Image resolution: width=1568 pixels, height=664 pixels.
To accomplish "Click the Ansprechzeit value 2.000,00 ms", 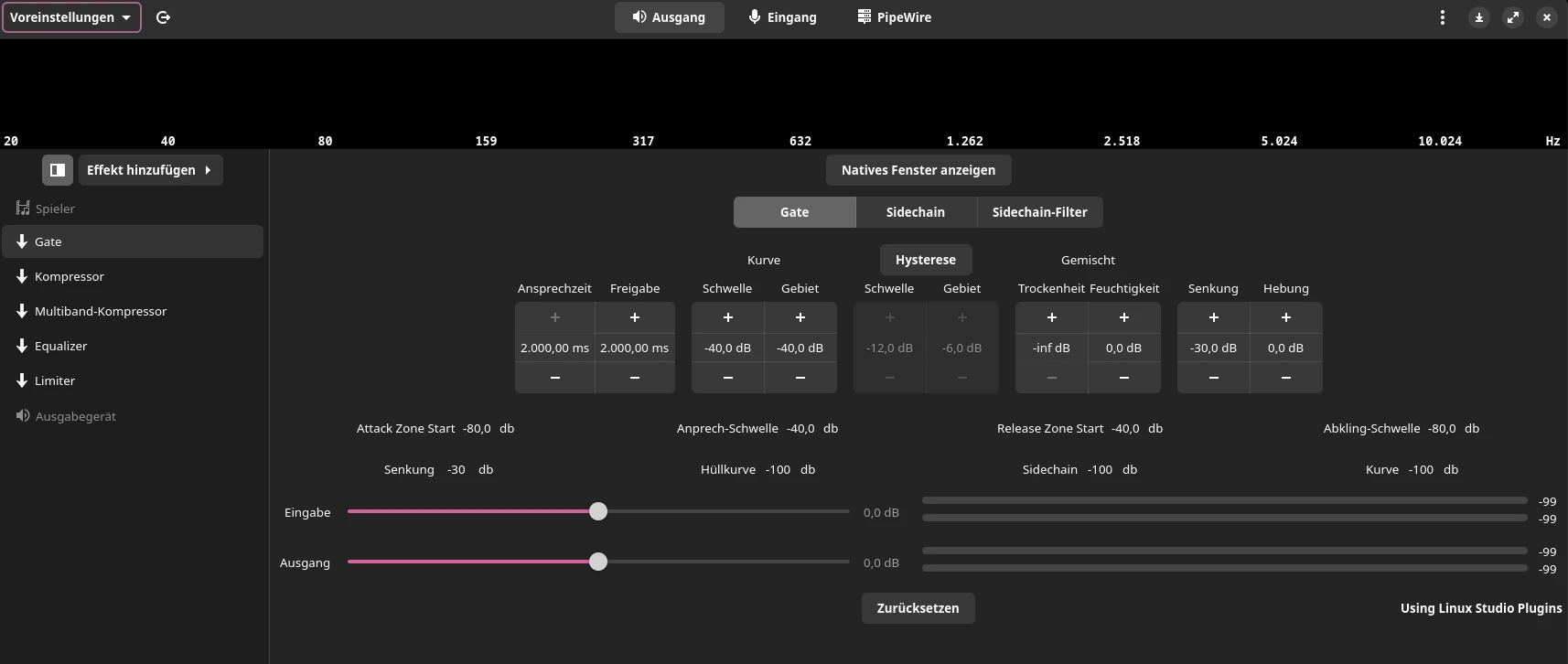I will 555,348.
